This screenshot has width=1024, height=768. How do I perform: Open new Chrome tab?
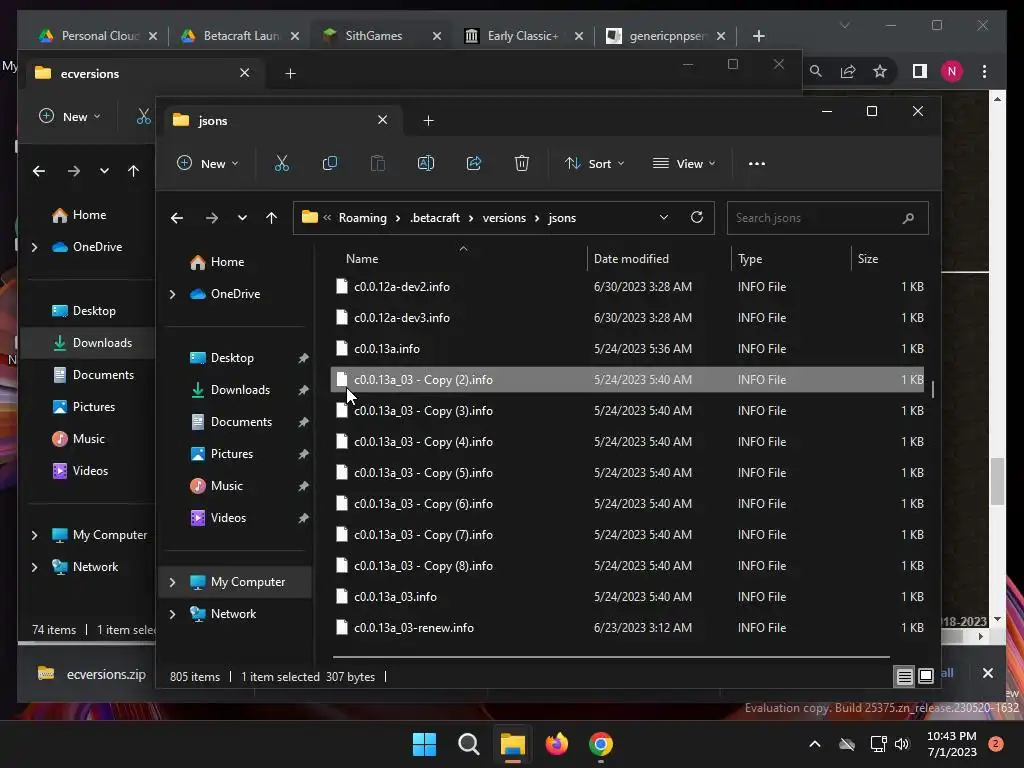click(x=758, y=36)
